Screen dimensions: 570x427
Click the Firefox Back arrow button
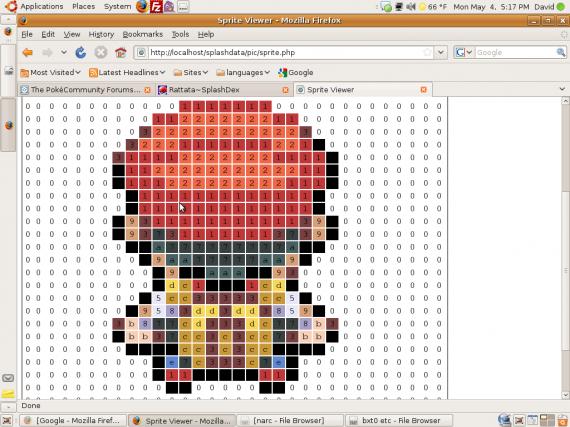pyautogui.click(x=28, y=53)
